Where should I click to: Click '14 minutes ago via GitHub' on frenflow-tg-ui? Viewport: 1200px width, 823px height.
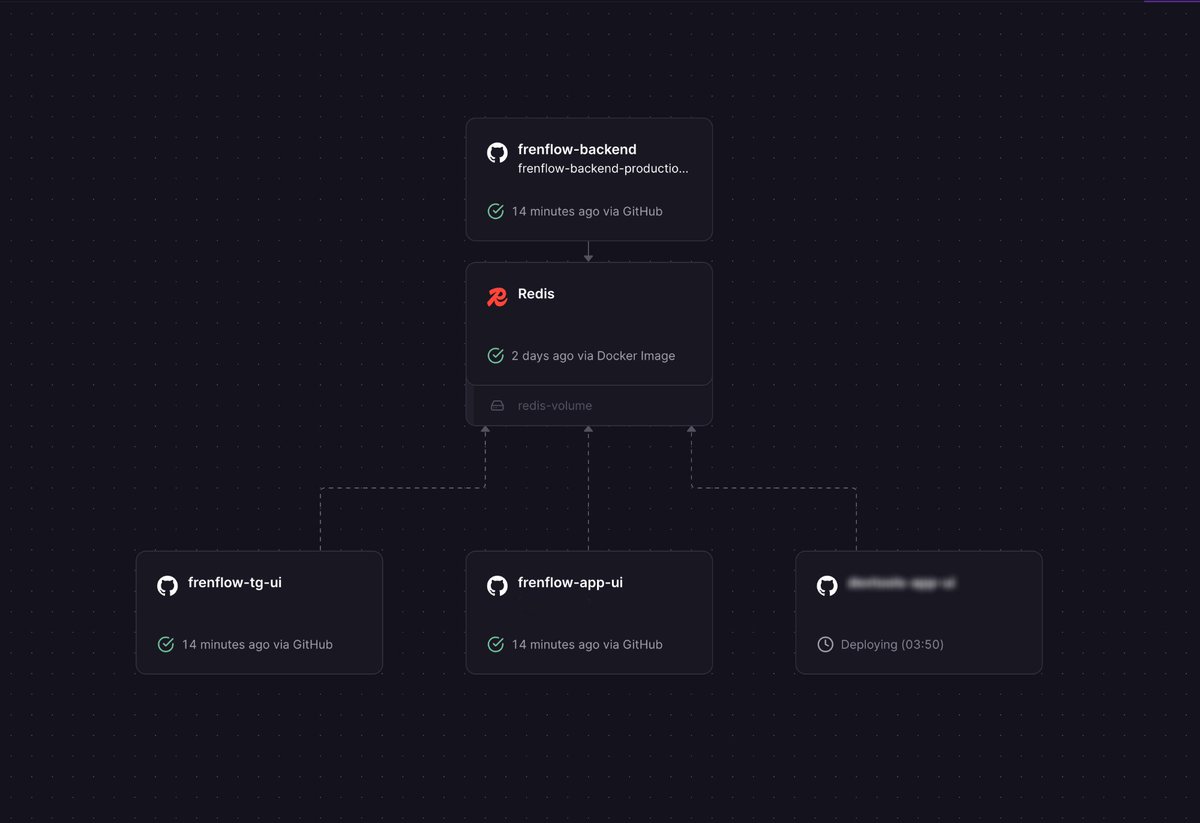[x=257, y=644]
